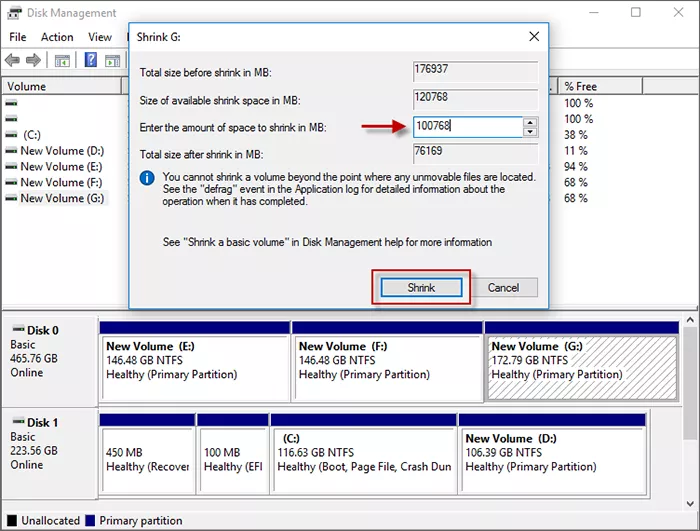The image size is (700, 531).
Task: Select New Volume (G:) in volume list
Action: (62, 198)
